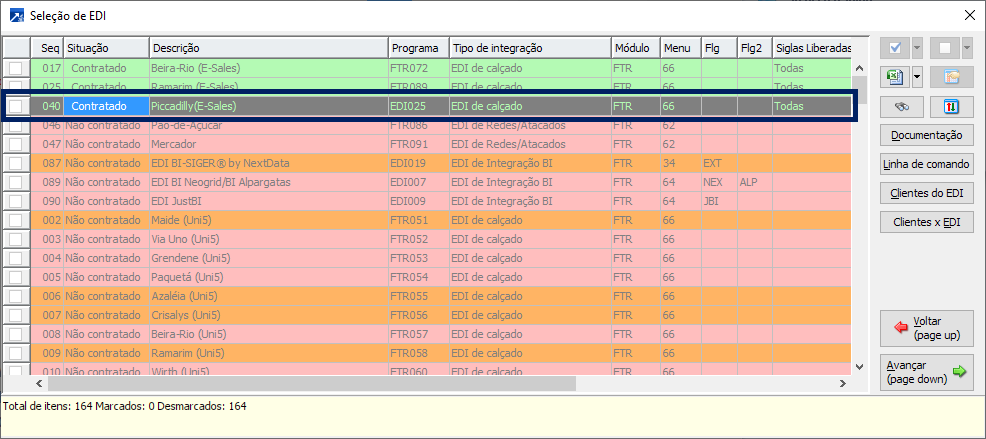
Task: Click the ALP Flg2 cell
Action: (755, 182)
